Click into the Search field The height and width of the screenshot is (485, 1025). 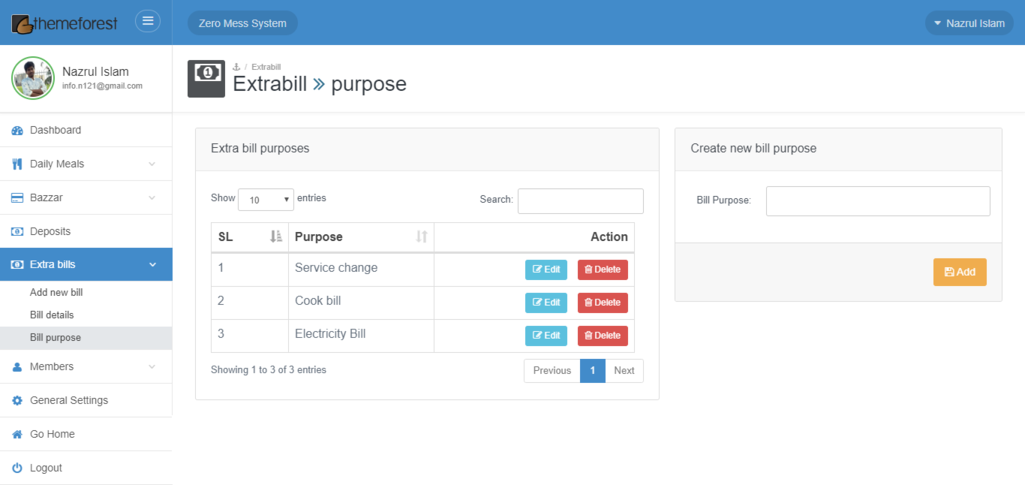[580, 200]
